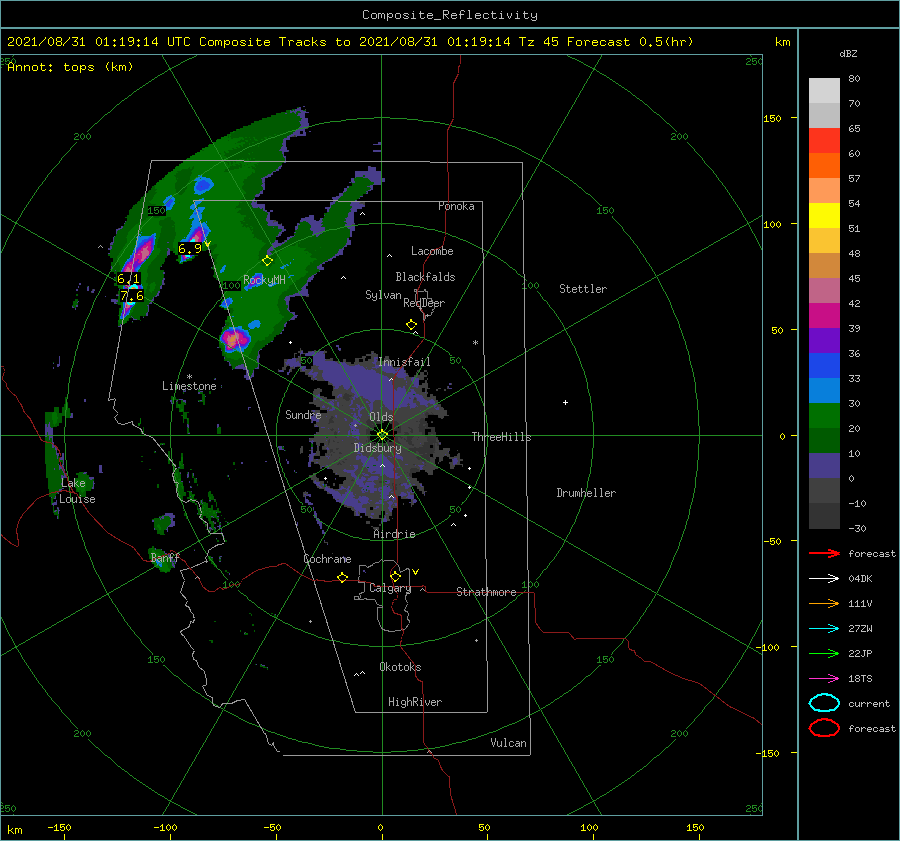Viewport: 900px width, 841px height.
Task: Select the slate blue 0-10 dBZ swatch
Action: pyautogui.click(x=824, y=466)
